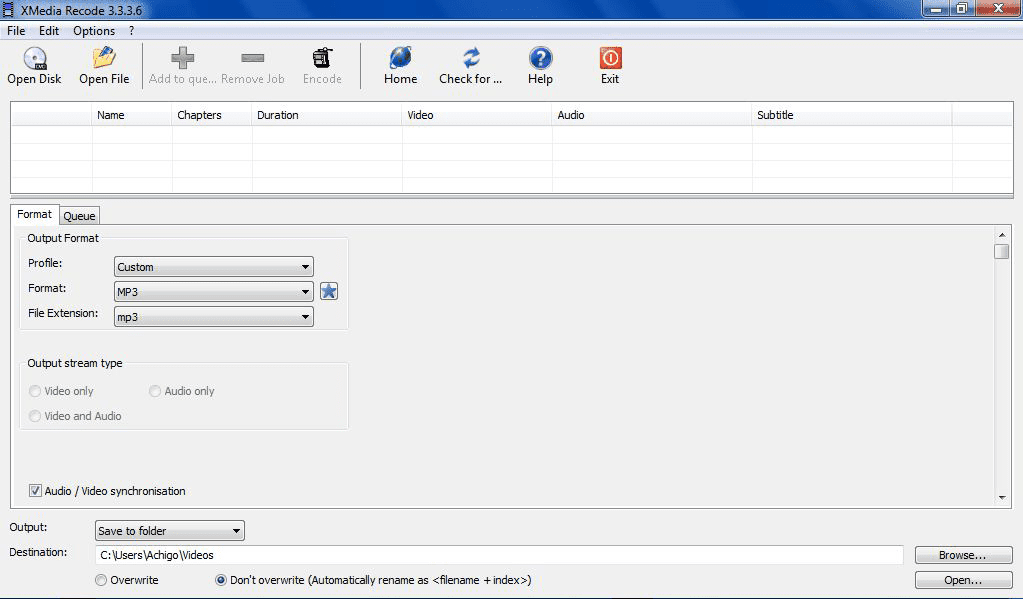Screen dimensions: 1023x599
Task: Select the Don't overwrite radio button
Action: click(x=221, y=580)
